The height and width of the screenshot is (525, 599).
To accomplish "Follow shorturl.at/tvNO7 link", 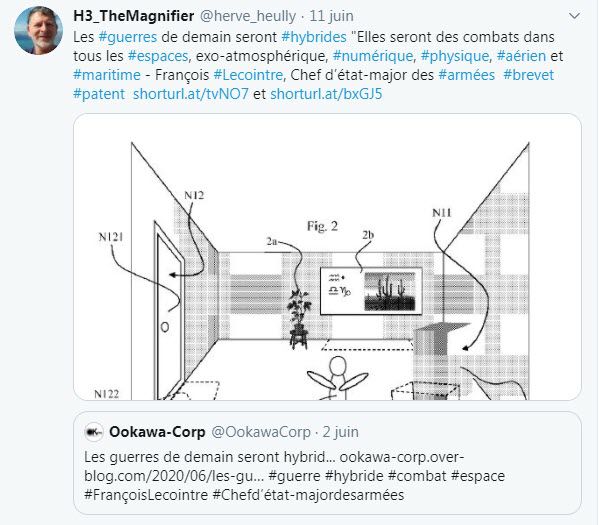I will tap(191, 94).
